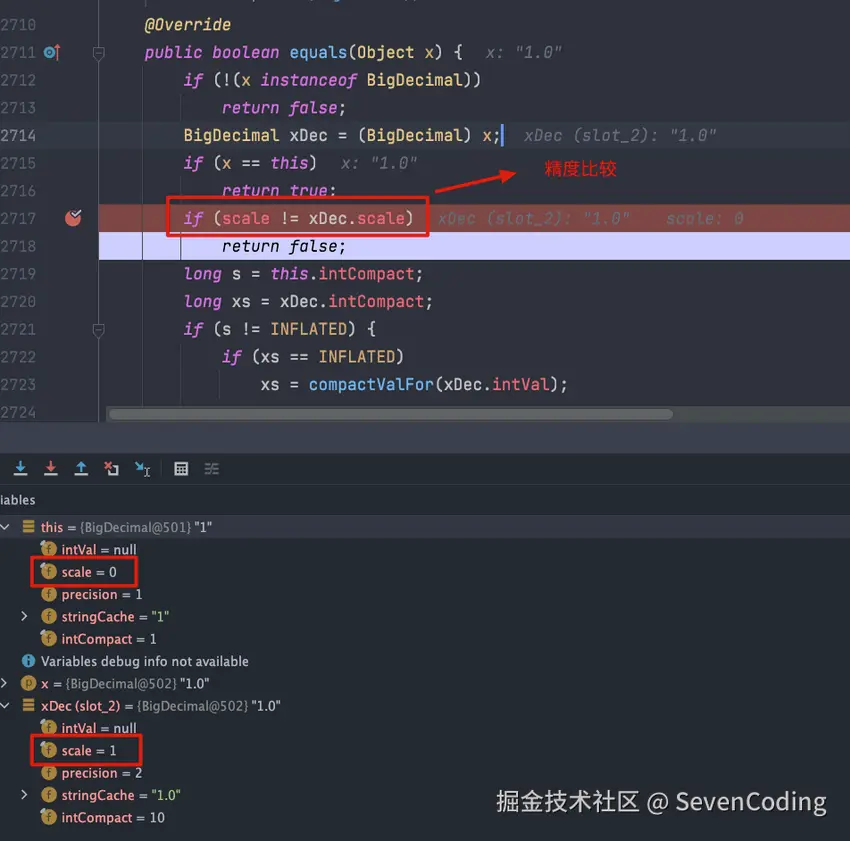Click 'Variables debug info not available' message
Image resolution: width=850 pixels, height=841 pixels.
[x=145, y=661]
